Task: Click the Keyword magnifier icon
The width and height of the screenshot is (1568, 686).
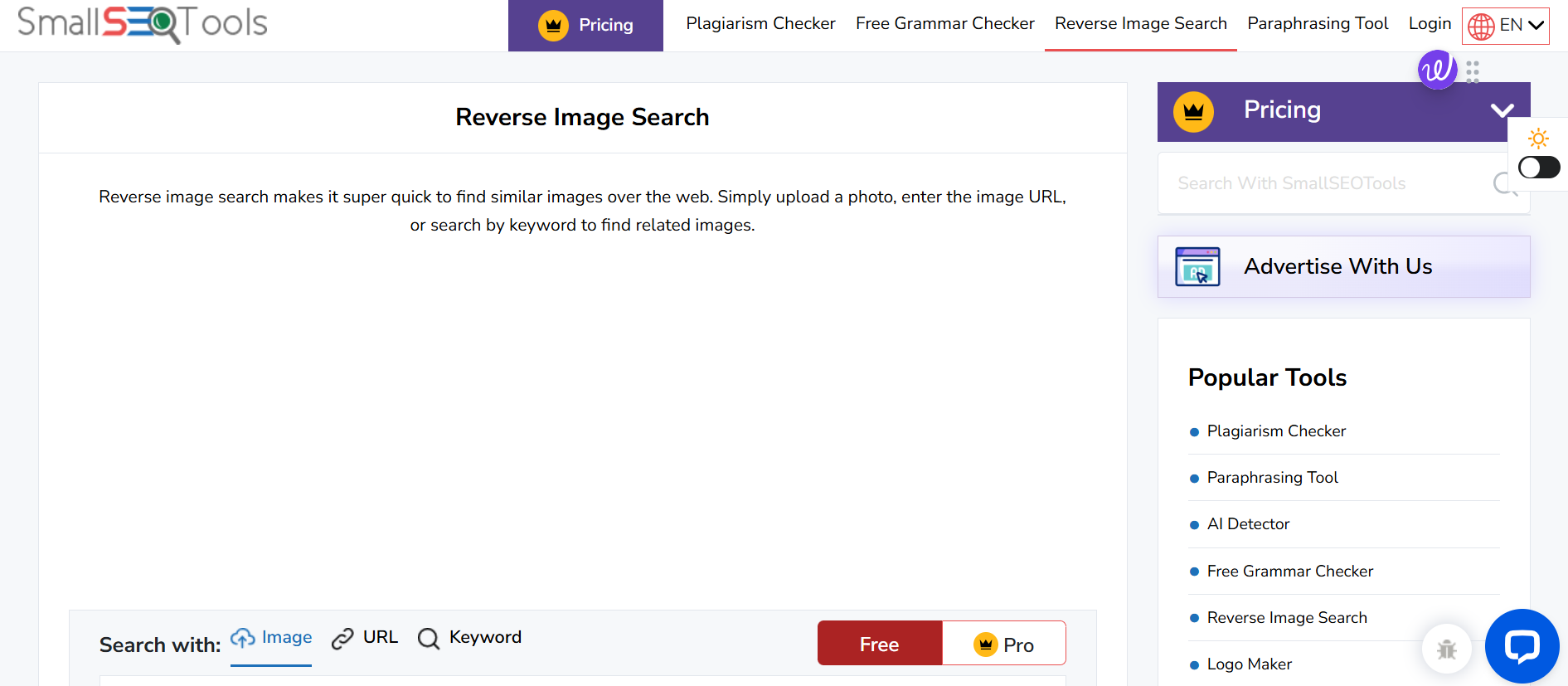Action: pos(429,639)
